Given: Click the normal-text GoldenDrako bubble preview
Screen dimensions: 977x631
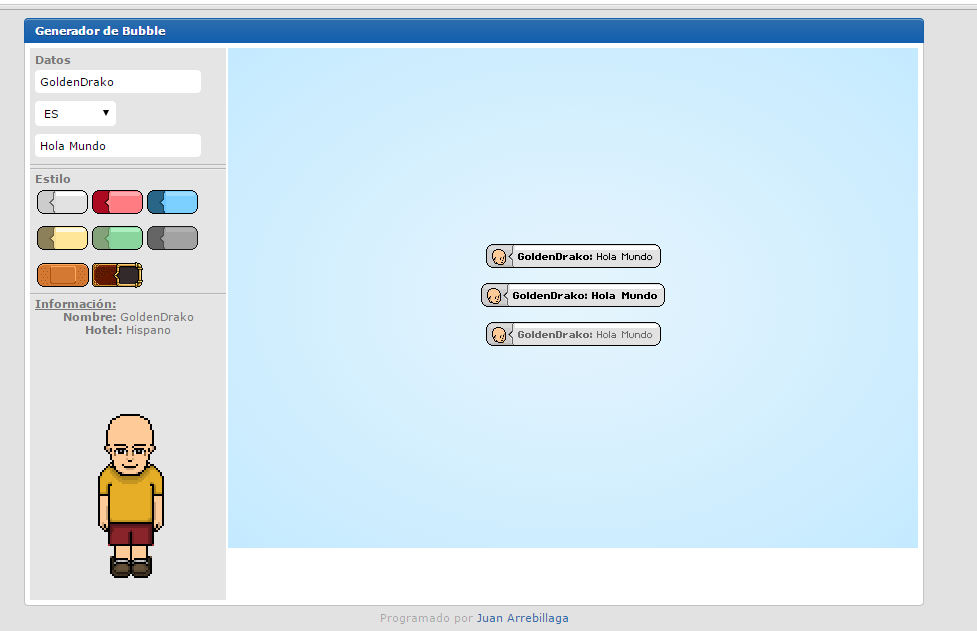Looking at the screenshot, I should [x=573, y=256].
